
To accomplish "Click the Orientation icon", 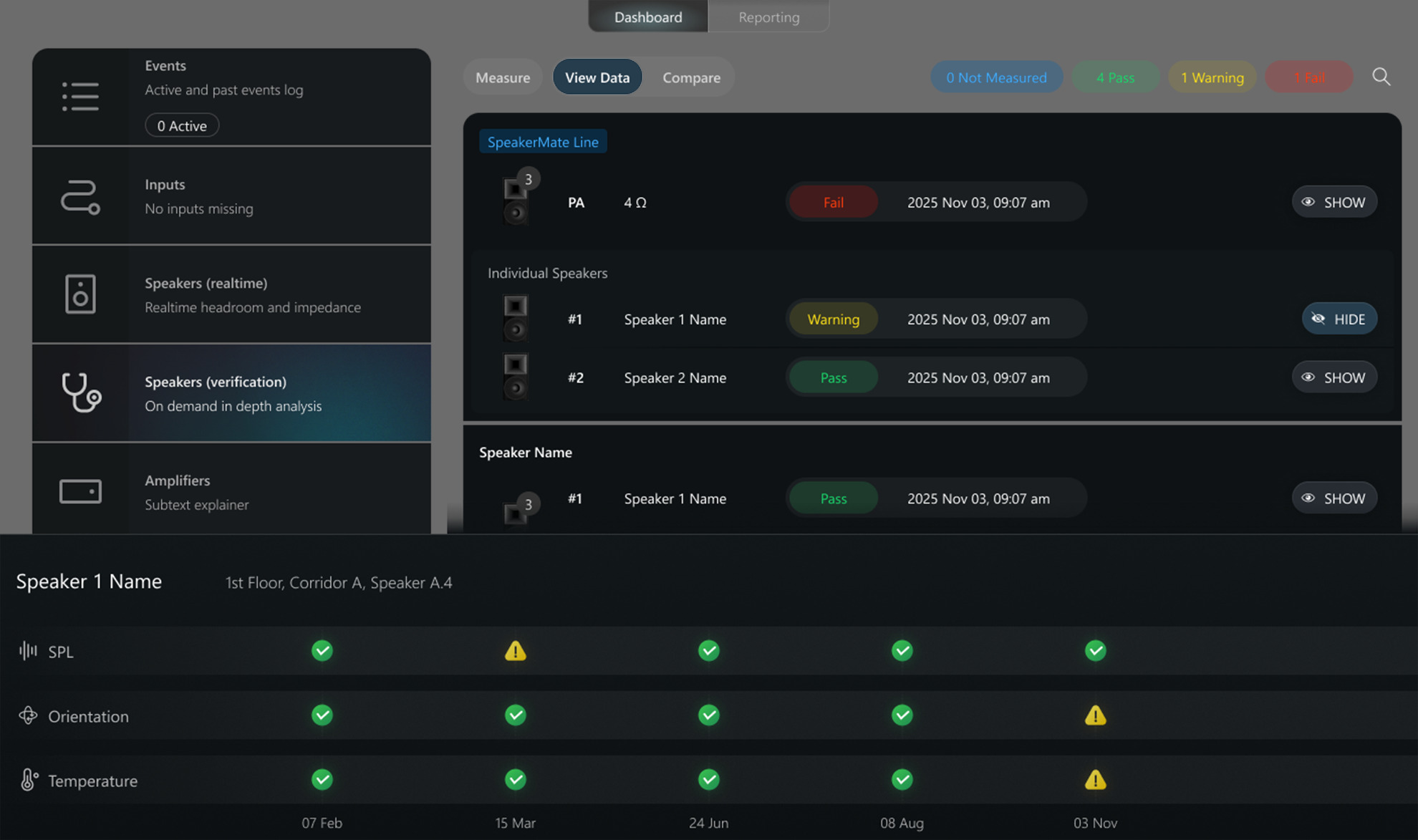I will (x=28, y=715).
